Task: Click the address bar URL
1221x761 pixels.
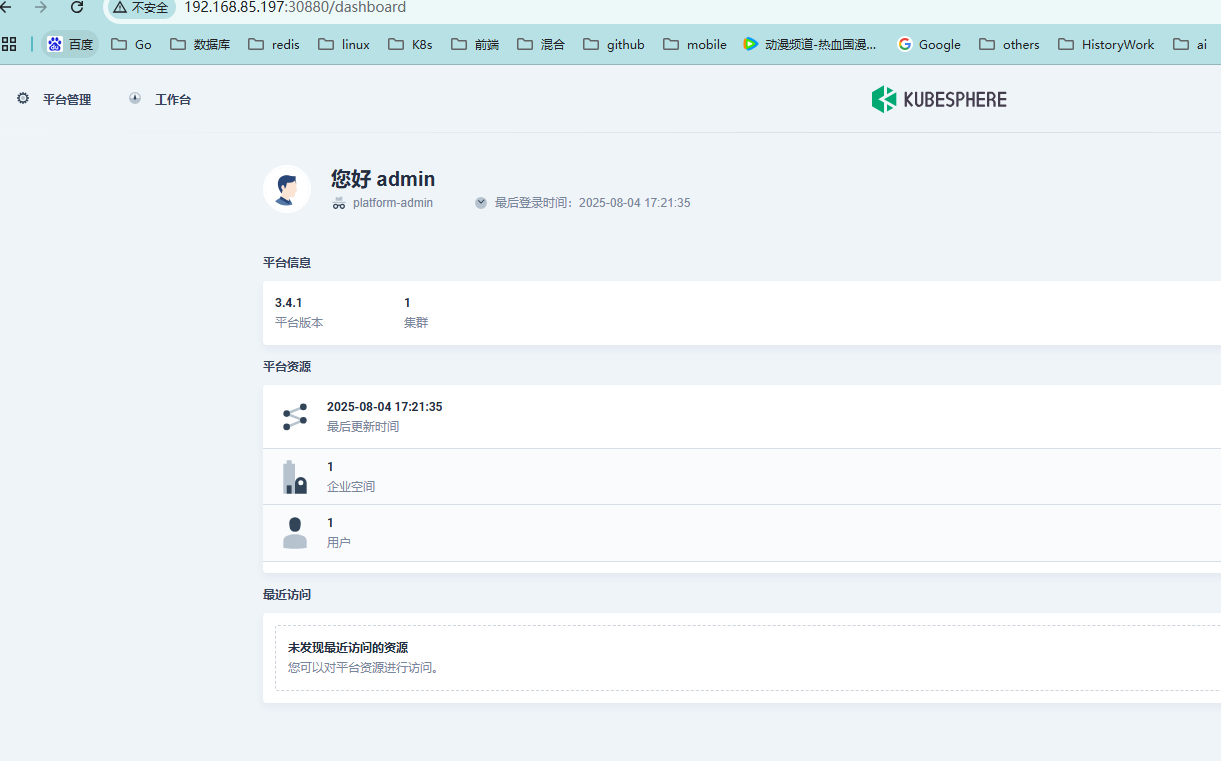Action: [x=295, y=7]
